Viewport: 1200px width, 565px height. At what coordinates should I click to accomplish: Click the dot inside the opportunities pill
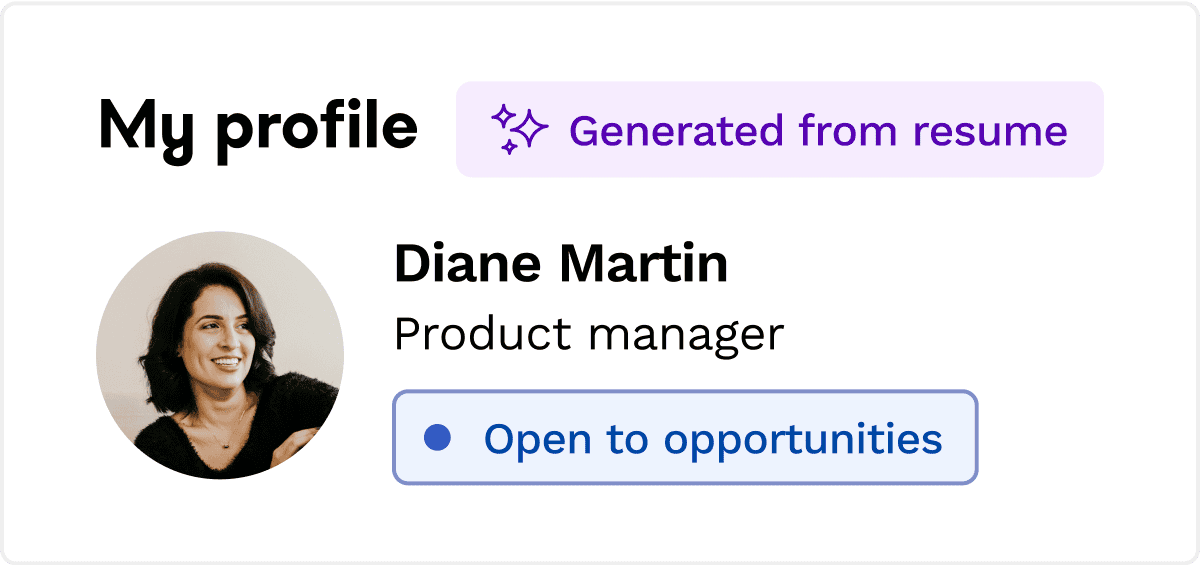(437, 438)
